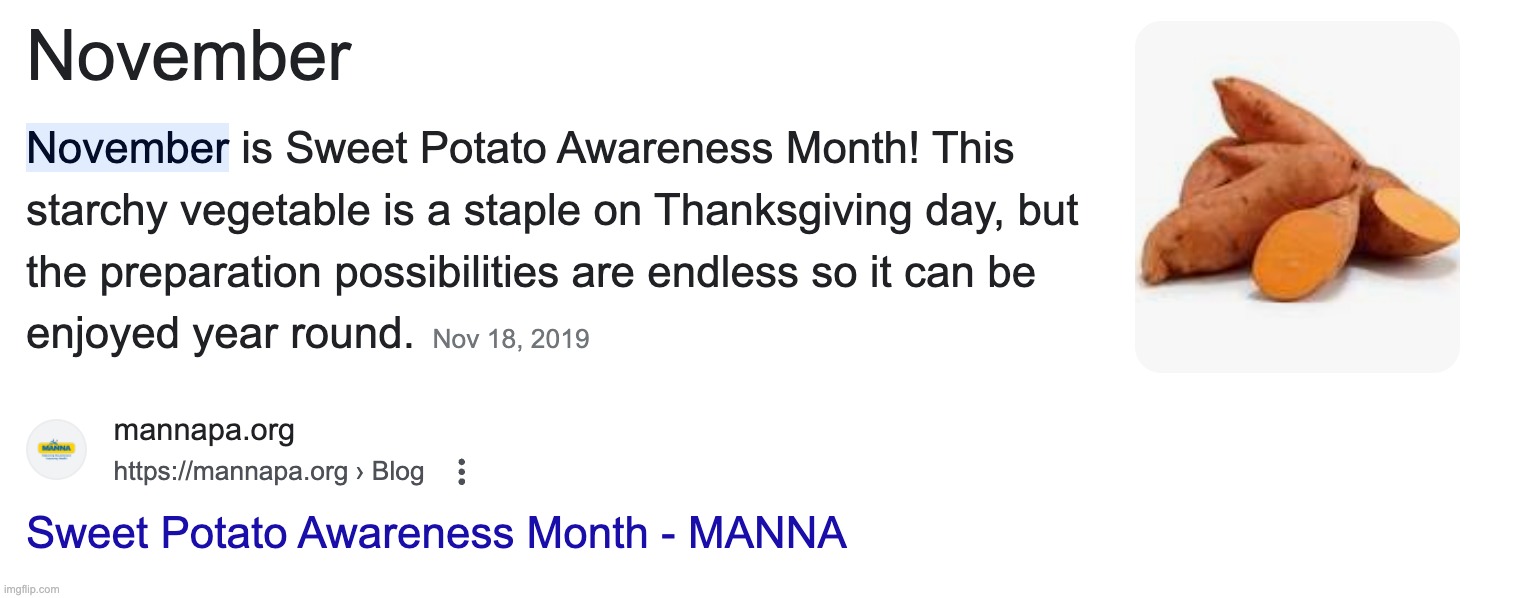
Task: Click the MANNA site favicon
Action: [56, 449]
